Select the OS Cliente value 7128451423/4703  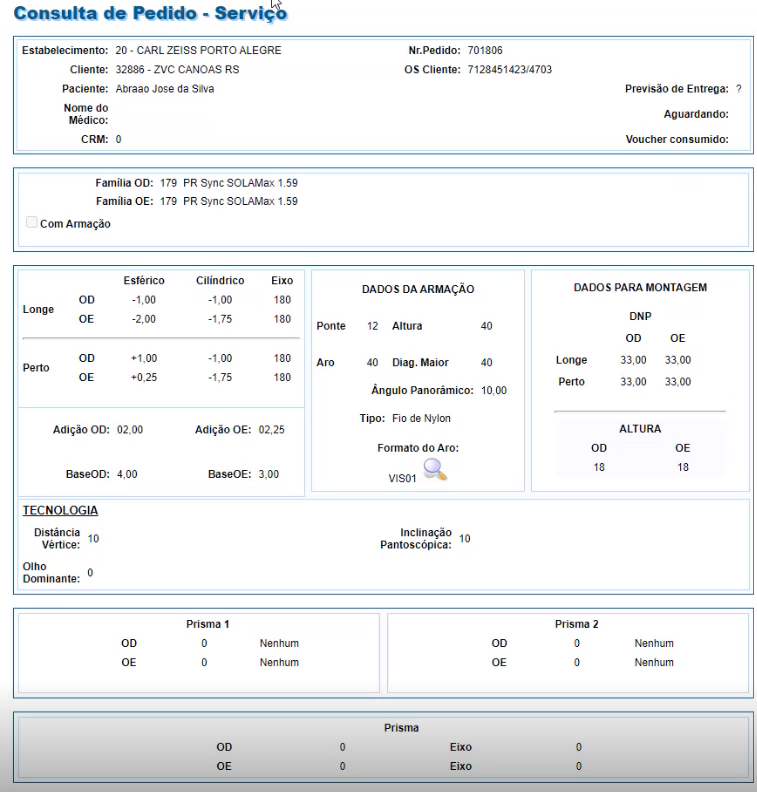click(509, 70)
